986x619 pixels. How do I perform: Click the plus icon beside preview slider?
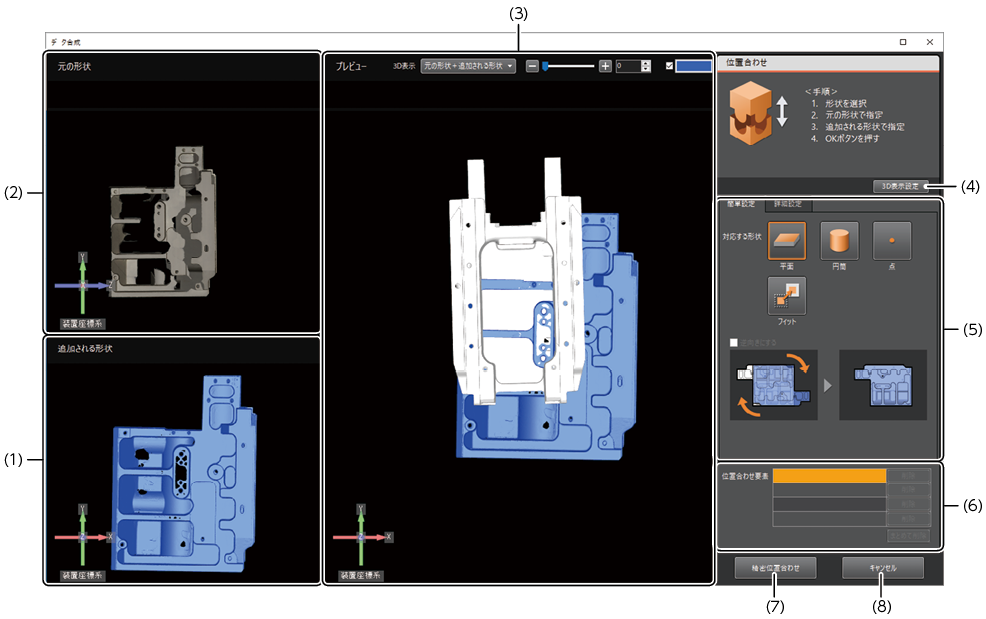(605, 66)
